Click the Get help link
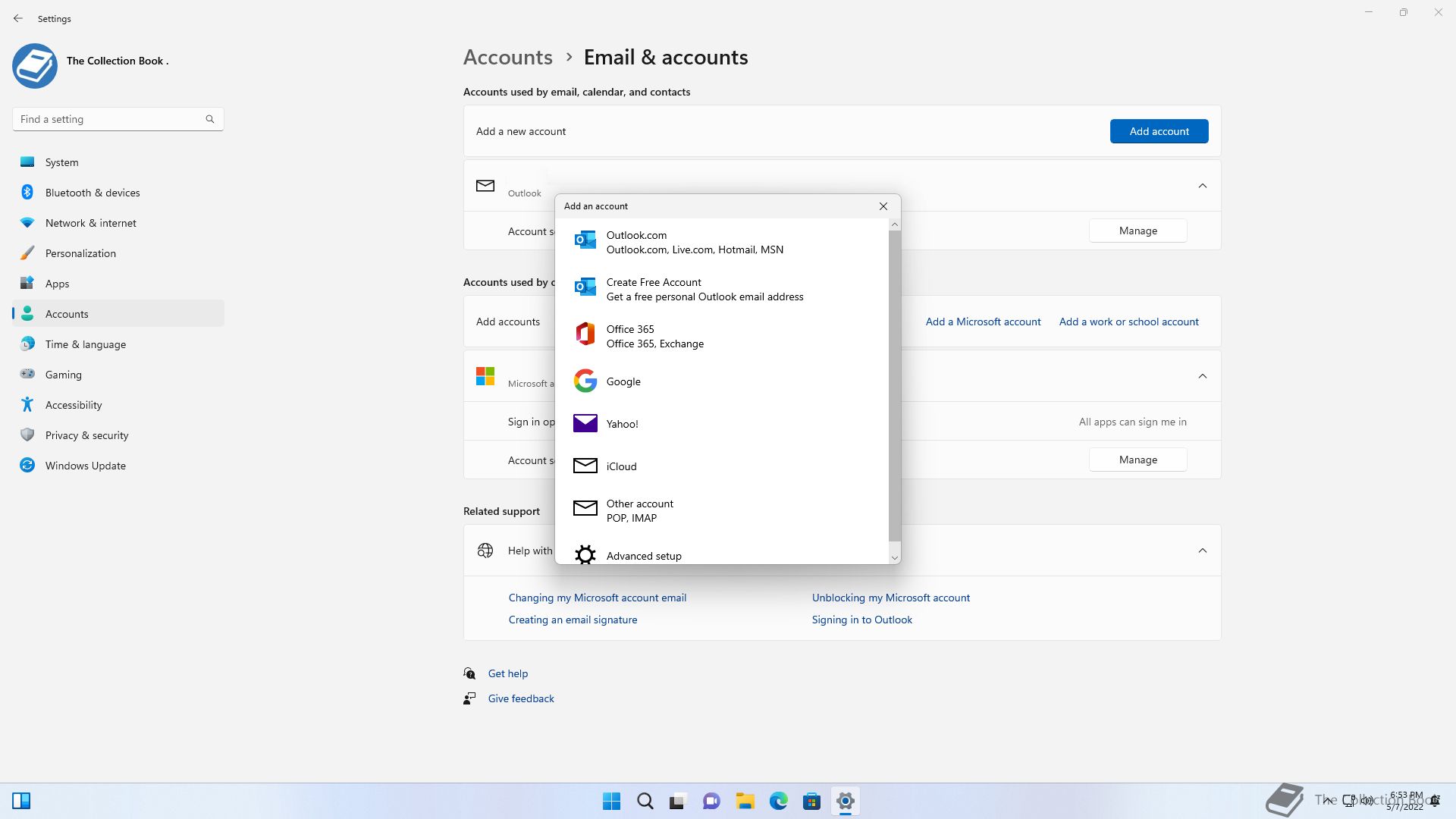The width and height of the screenshot is (1456, 819). (507, 673)
